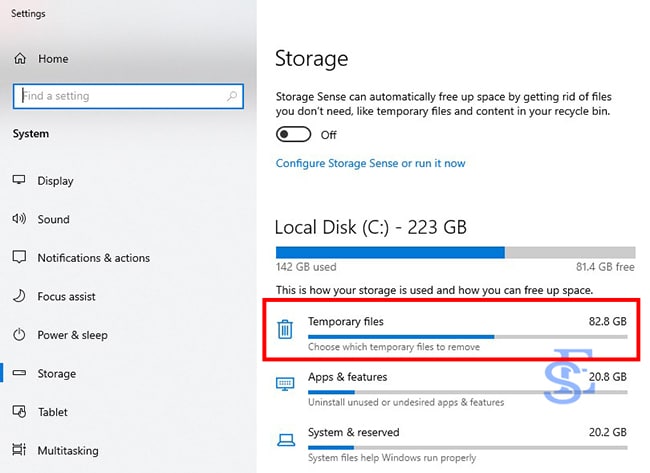Toggle Storage Sense switch on
The height and width of the screenshot is (473, 650).
[293, 135]
